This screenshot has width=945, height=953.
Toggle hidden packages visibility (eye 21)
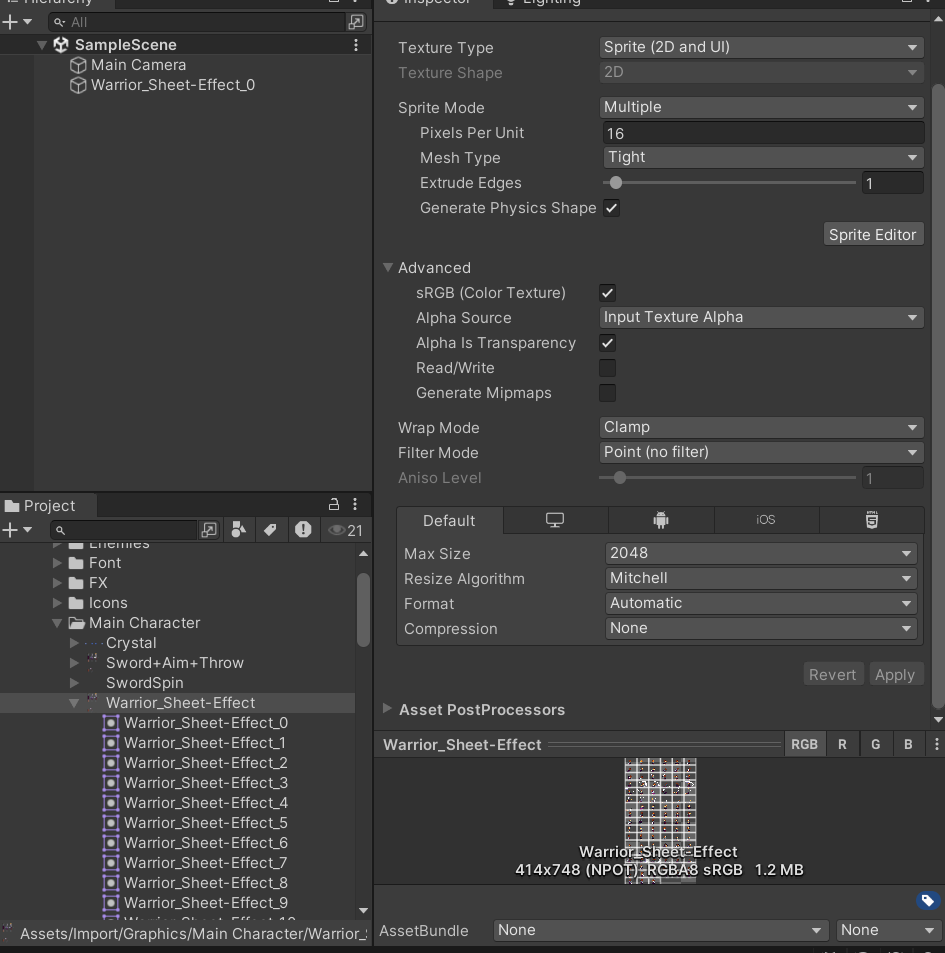(x=346, y=531)
